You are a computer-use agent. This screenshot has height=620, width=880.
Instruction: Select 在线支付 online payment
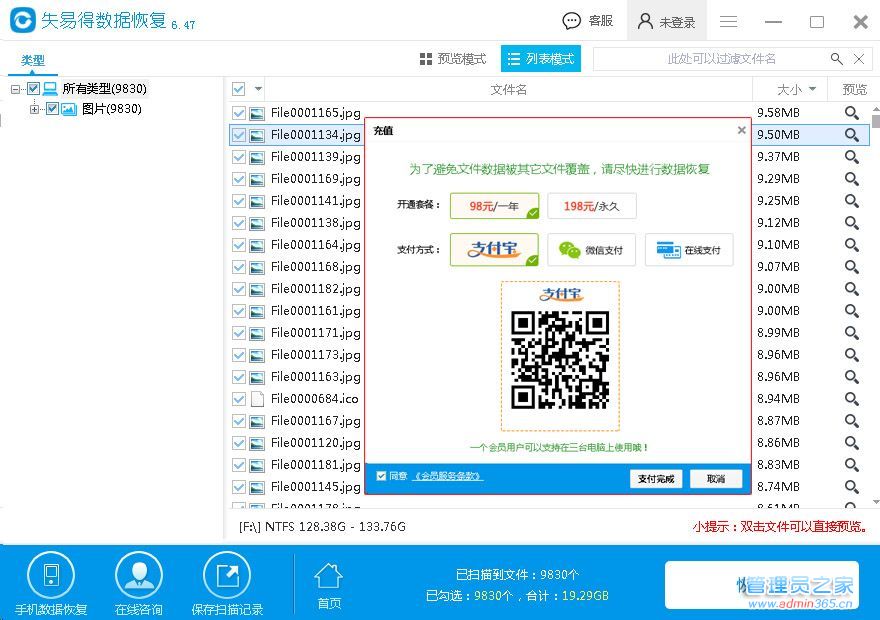click(x=689, y=250)
